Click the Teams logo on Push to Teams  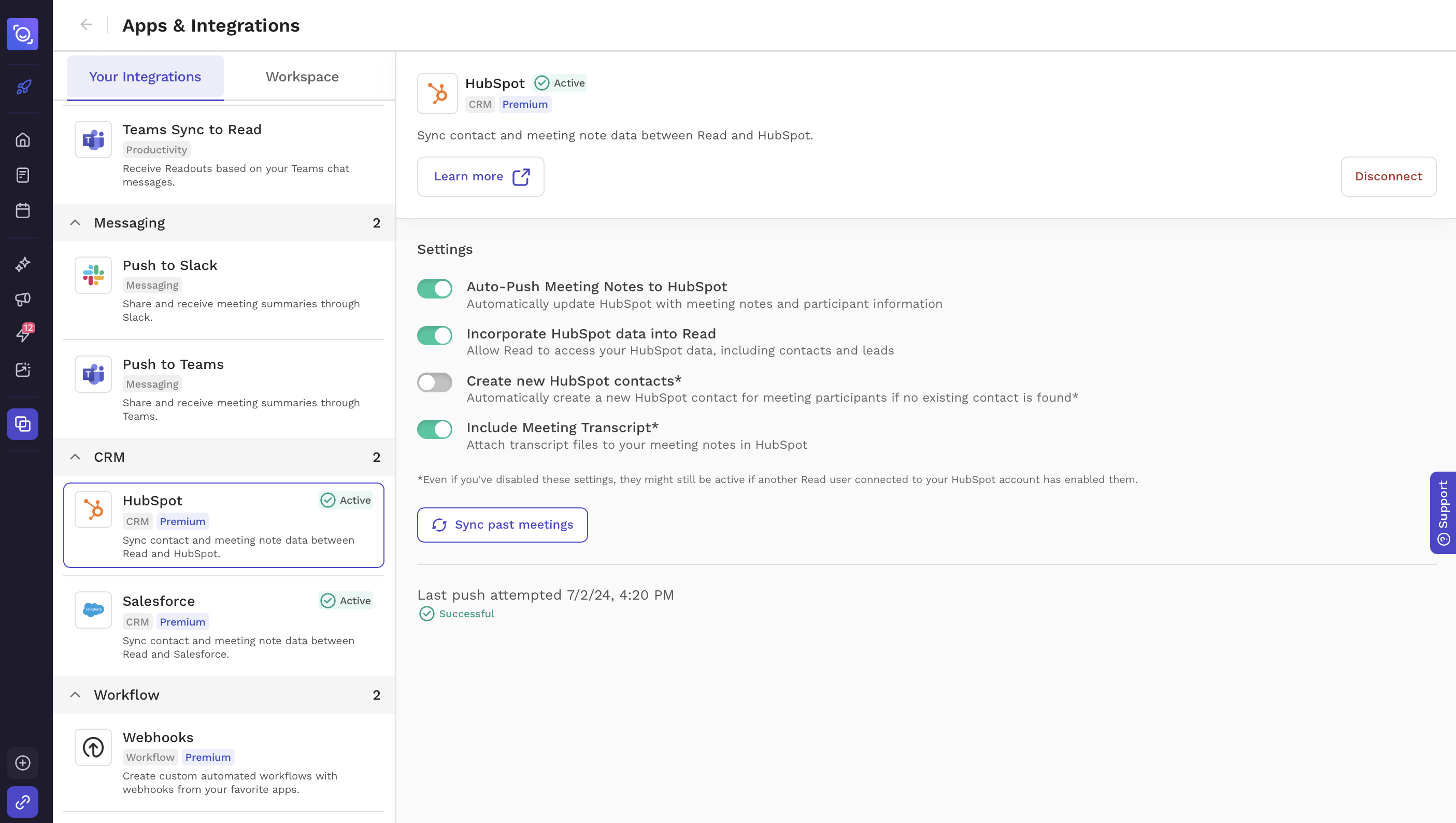(x=93, y=374)
